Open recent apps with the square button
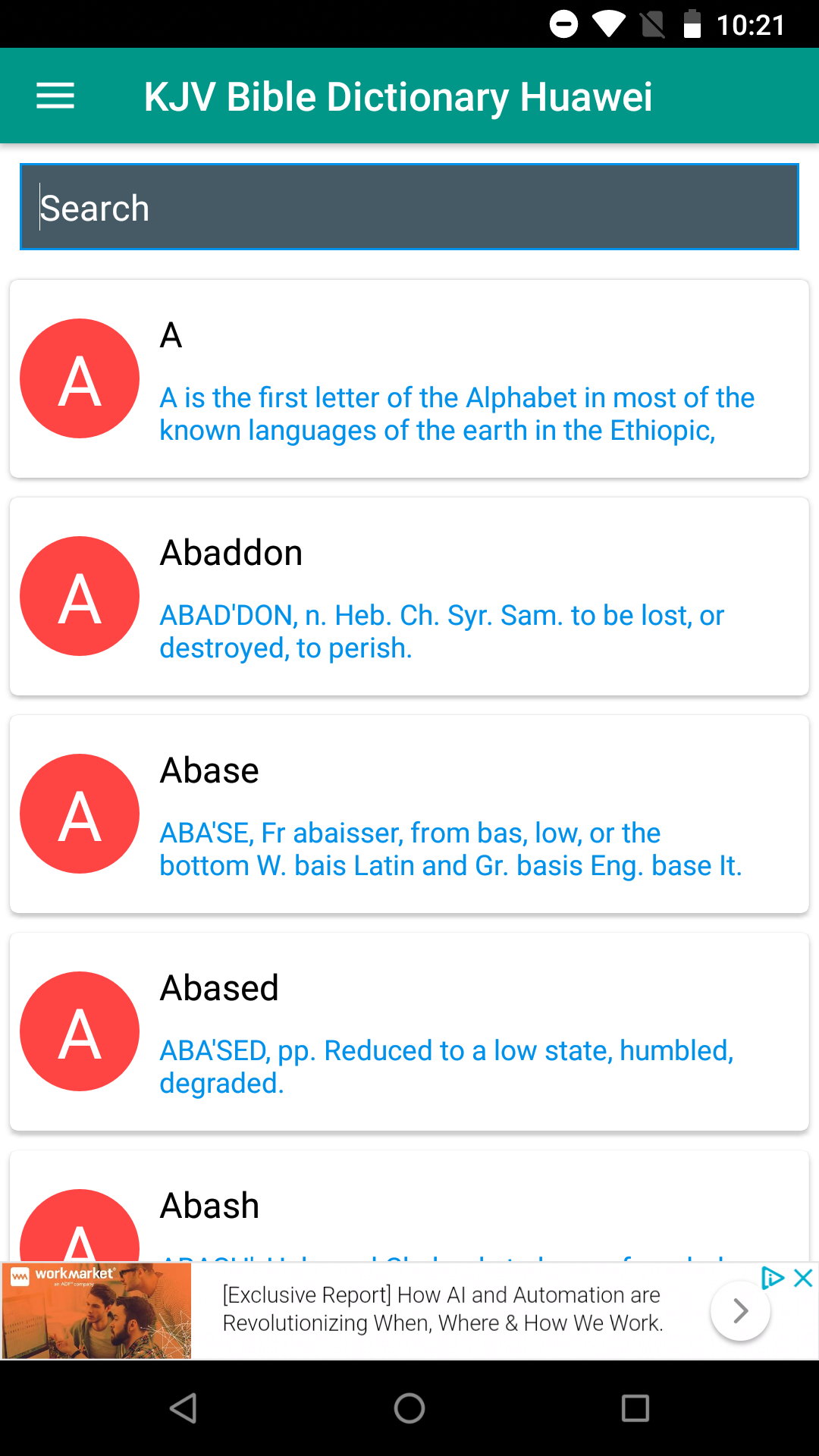The image size is (819, 1456). click(635, 1408)
